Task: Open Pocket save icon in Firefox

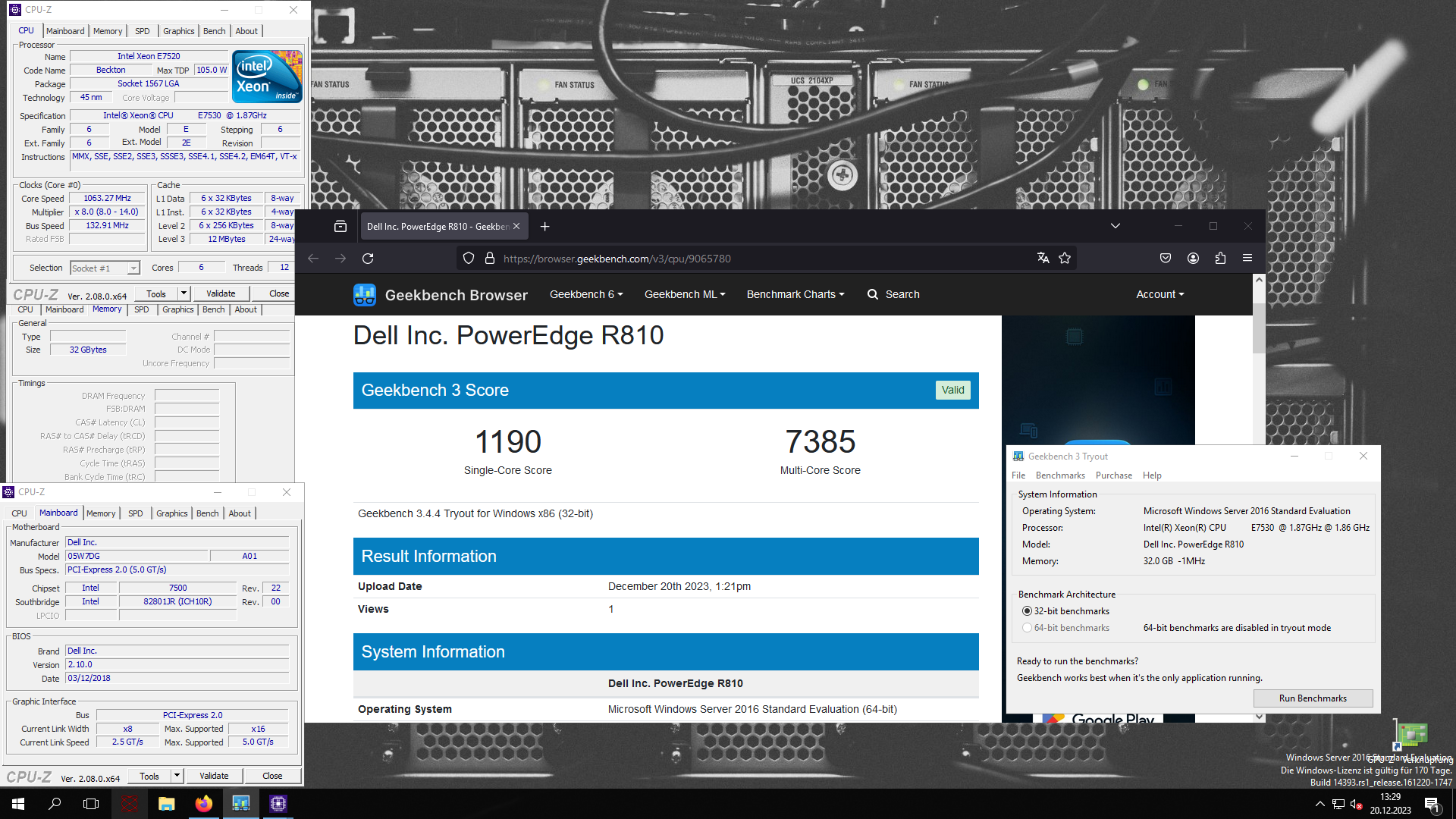Action: (1166, 259)
